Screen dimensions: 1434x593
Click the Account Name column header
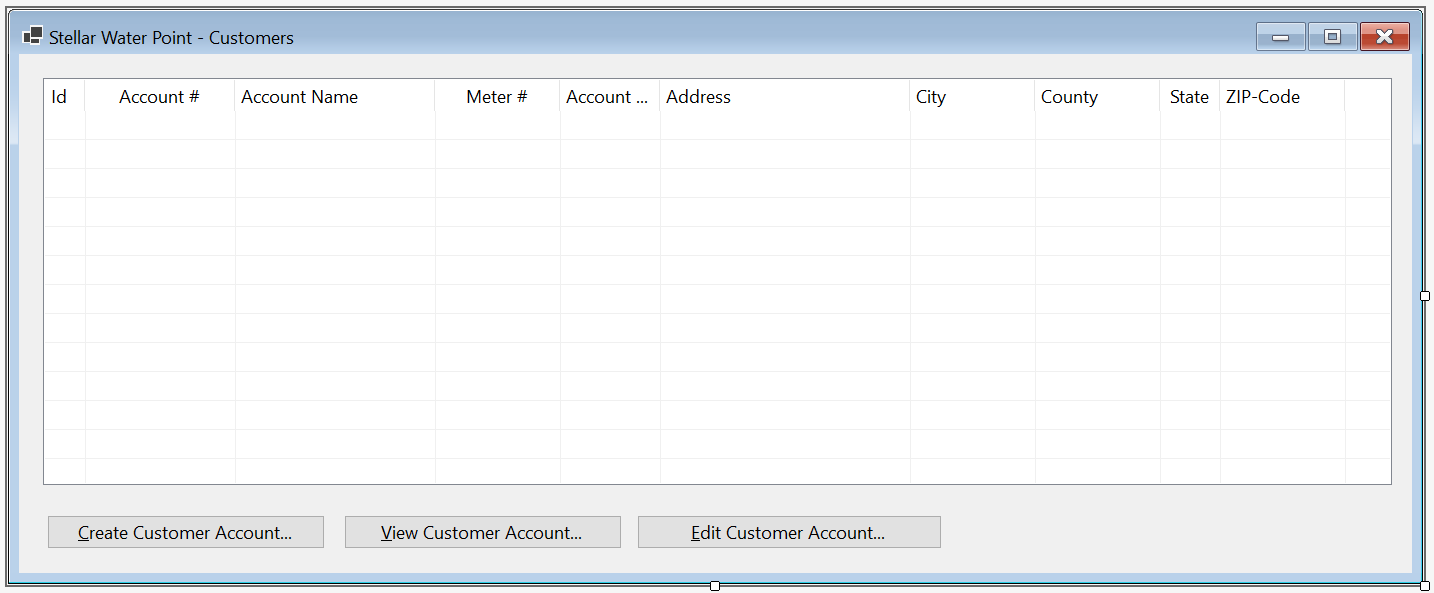335,97
